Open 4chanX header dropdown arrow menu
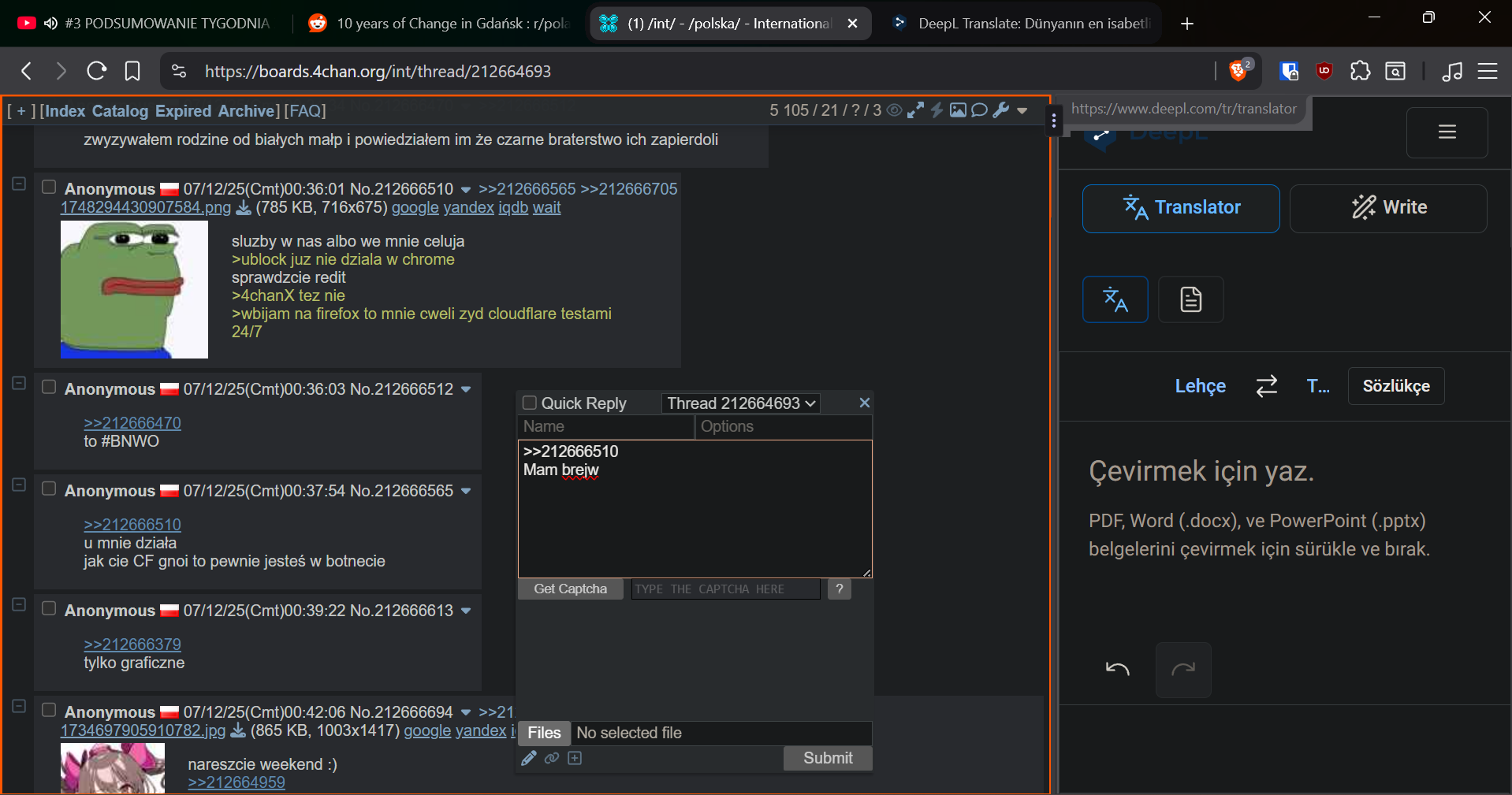This screenshot has height=795, width=1512. pos(1022,111)
